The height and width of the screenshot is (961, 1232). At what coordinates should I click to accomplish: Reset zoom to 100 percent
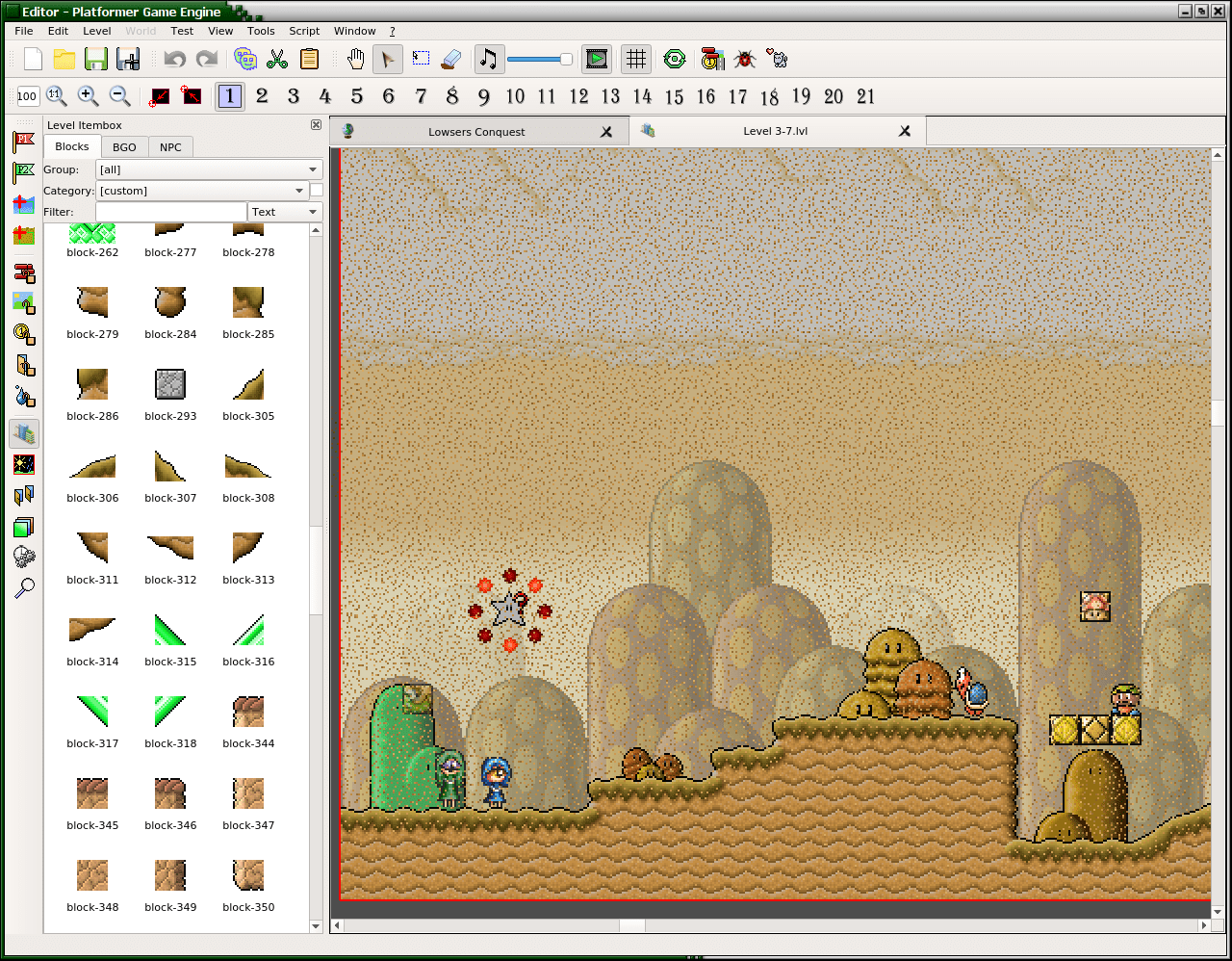(27, 96)
